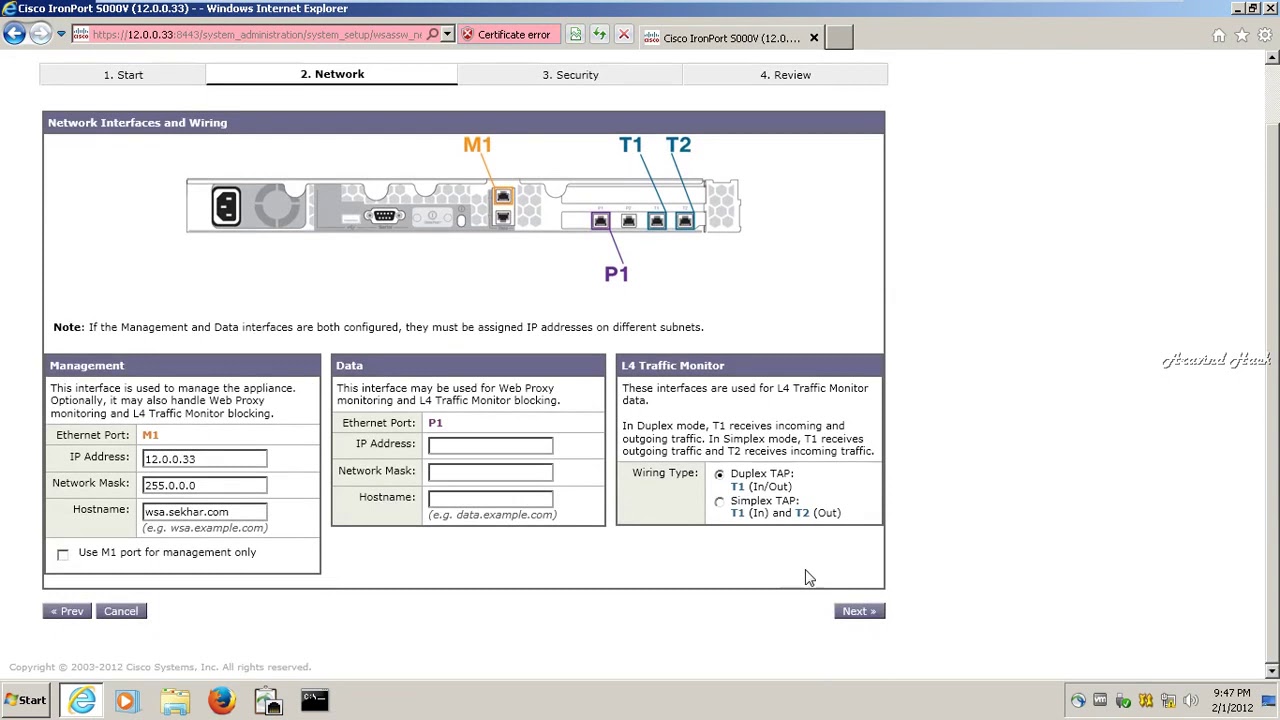Click the « Prev button
The image size is (1280, 720).
[x=67, y=611]
